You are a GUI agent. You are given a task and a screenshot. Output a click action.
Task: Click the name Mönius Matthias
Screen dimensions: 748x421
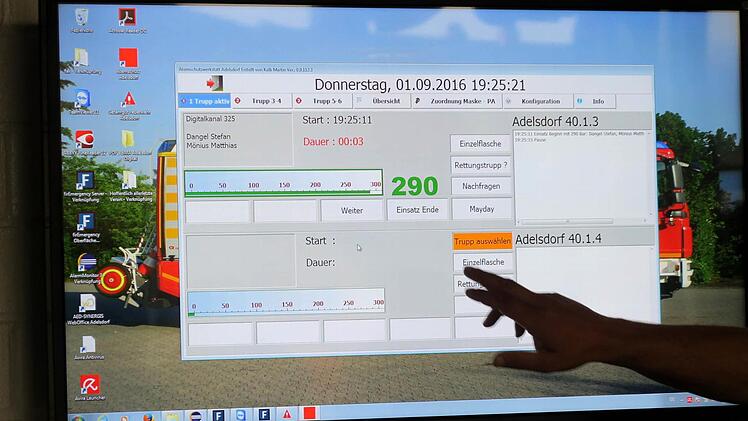coord(211,145)
